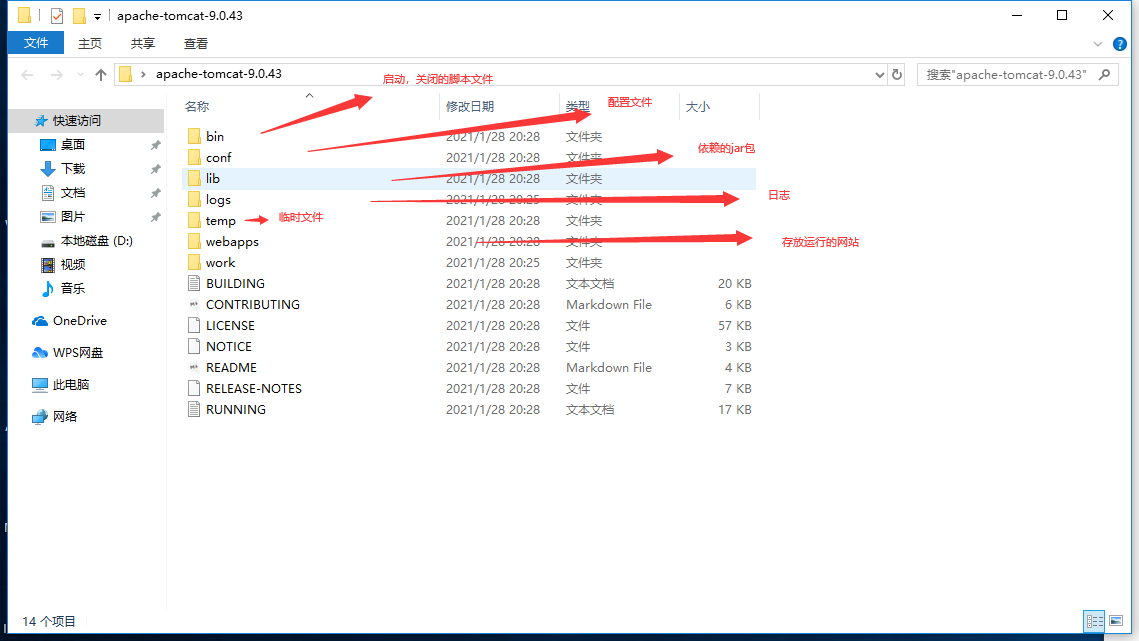This screenshot has height=641, width=1139.
Task: Click the breadcrumb chevron before apache-tomcat-9.0.43
Action: (x=143, y=74)
